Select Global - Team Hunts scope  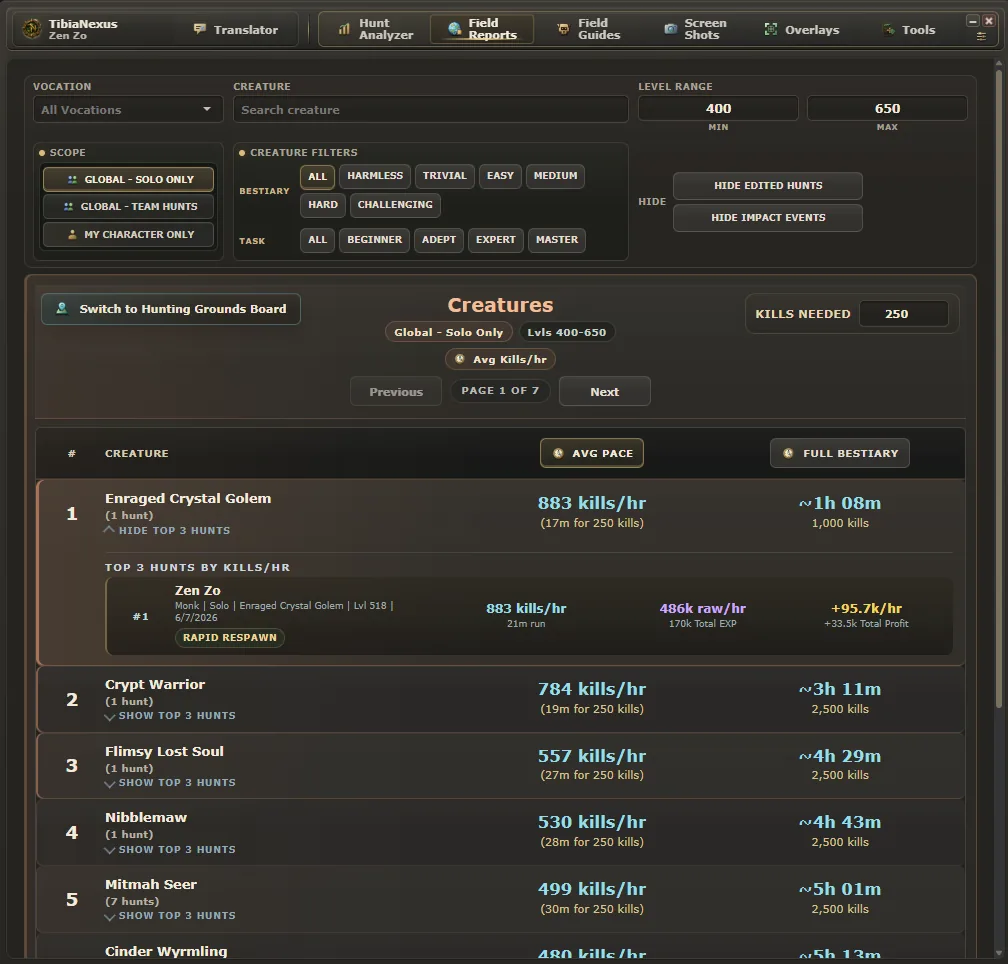[128, 206]
